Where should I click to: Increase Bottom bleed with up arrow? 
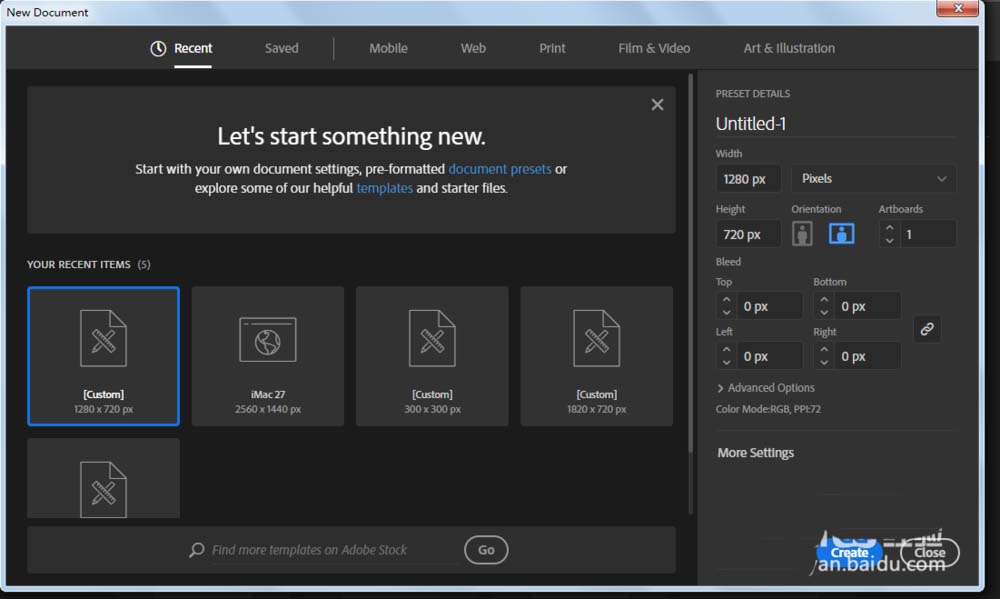[x=824, y=300]
